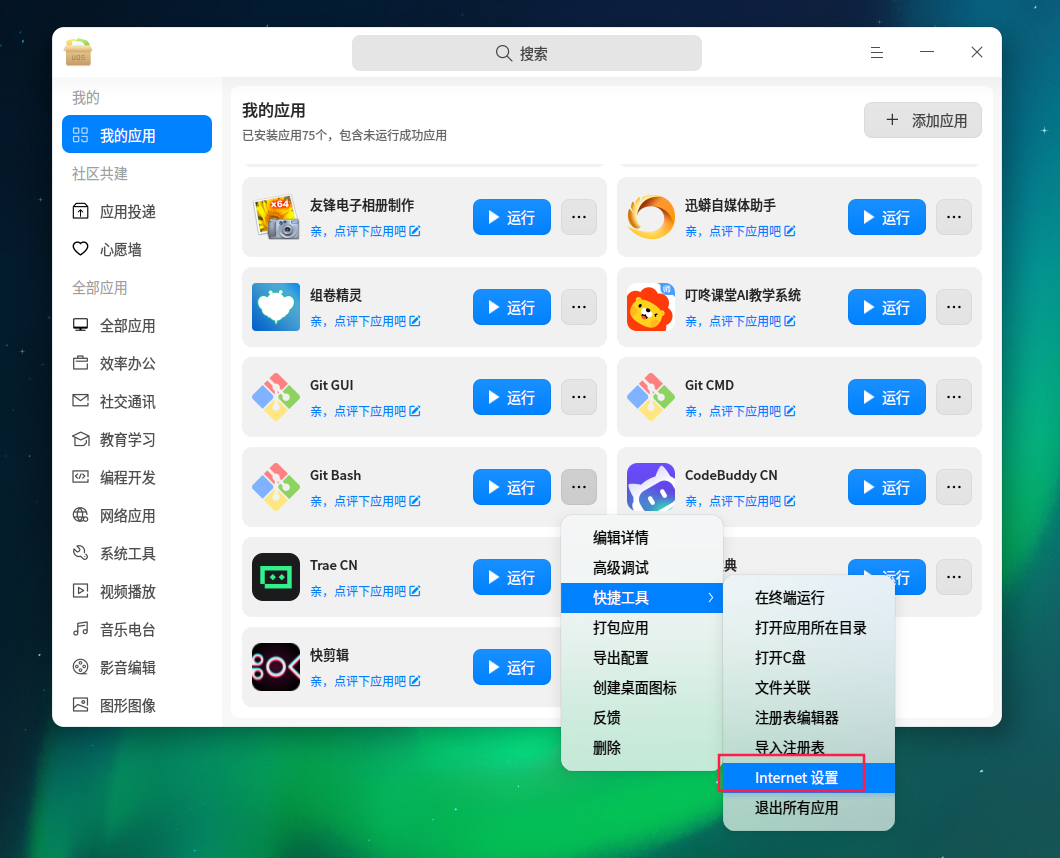Run 组卷精灵

click(x=512, y=307)
